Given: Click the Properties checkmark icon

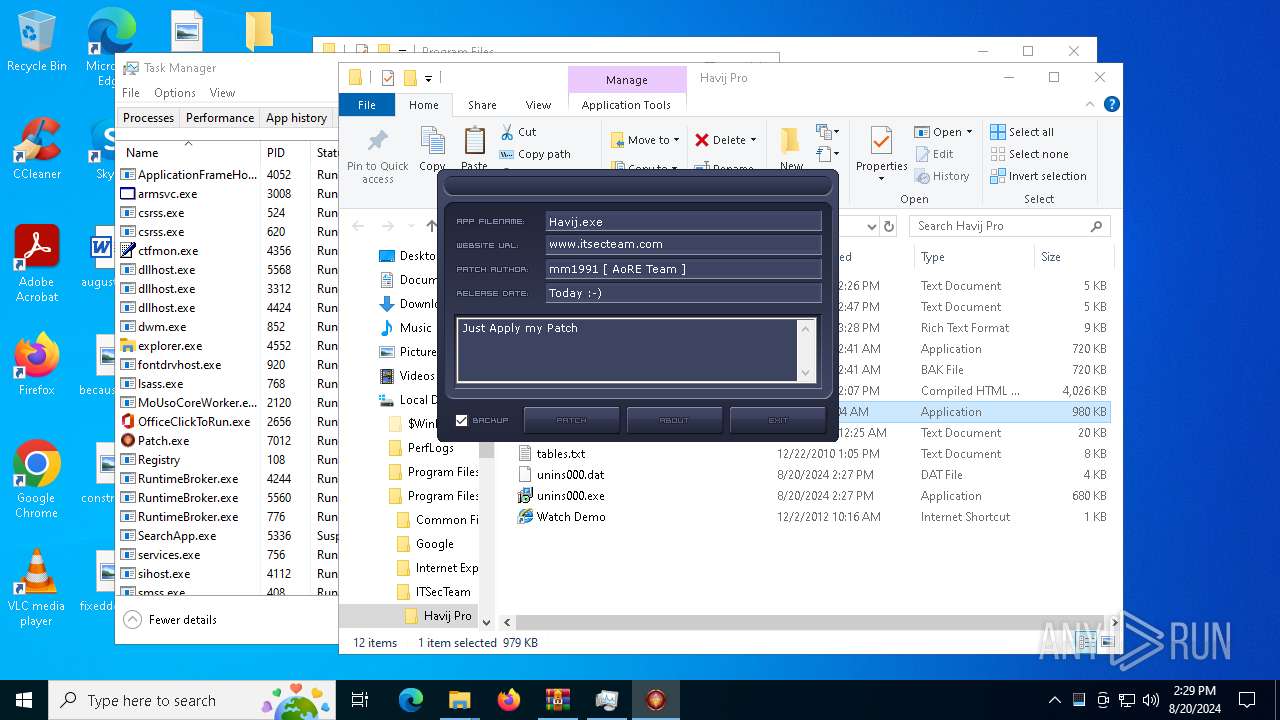Looking at the screenshot, I should [x=881, y=141].
